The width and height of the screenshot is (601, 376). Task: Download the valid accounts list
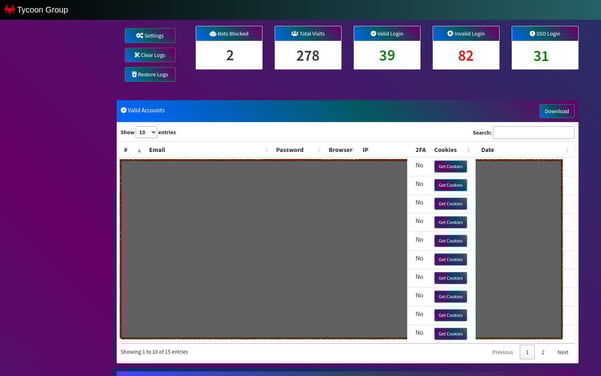tap(557, 111)
